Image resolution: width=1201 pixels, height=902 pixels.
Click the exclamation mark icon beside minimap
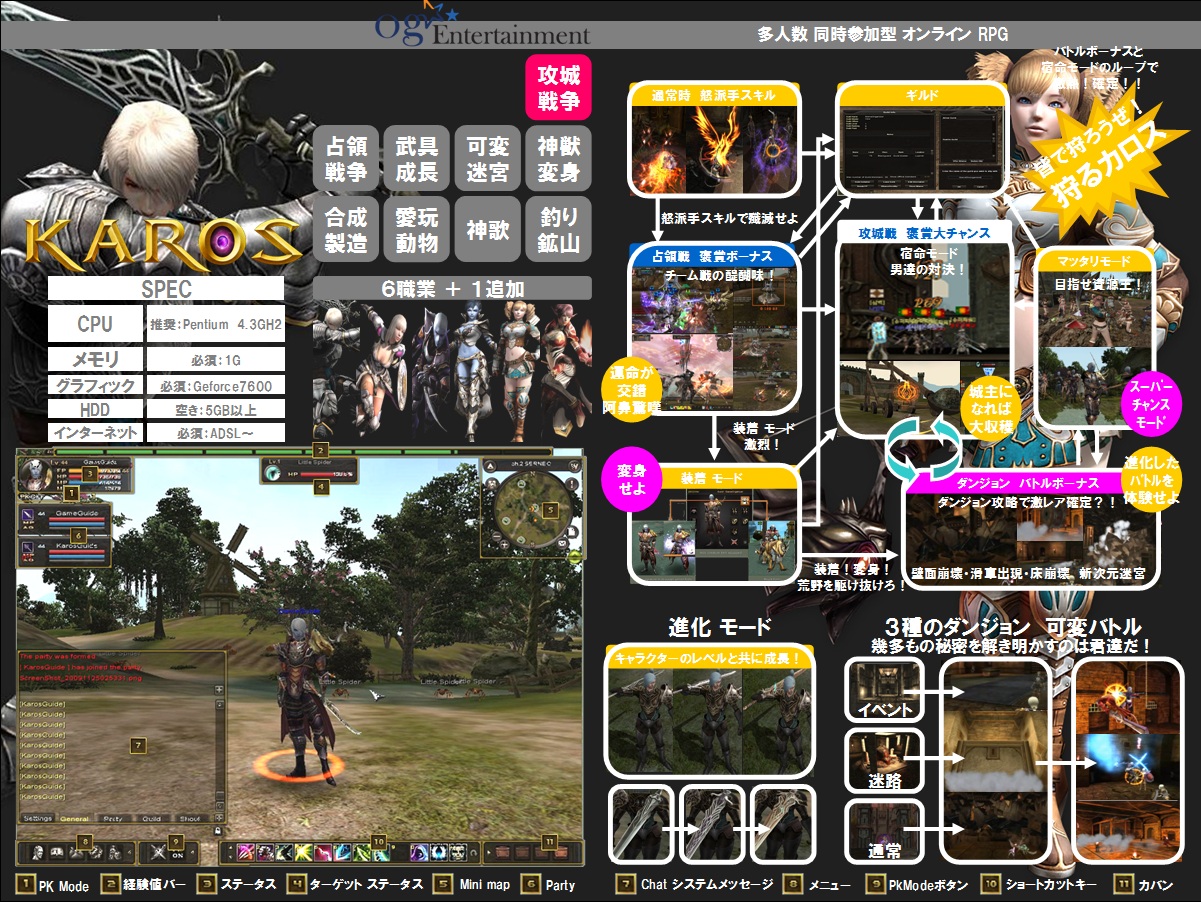pos(572,484)
